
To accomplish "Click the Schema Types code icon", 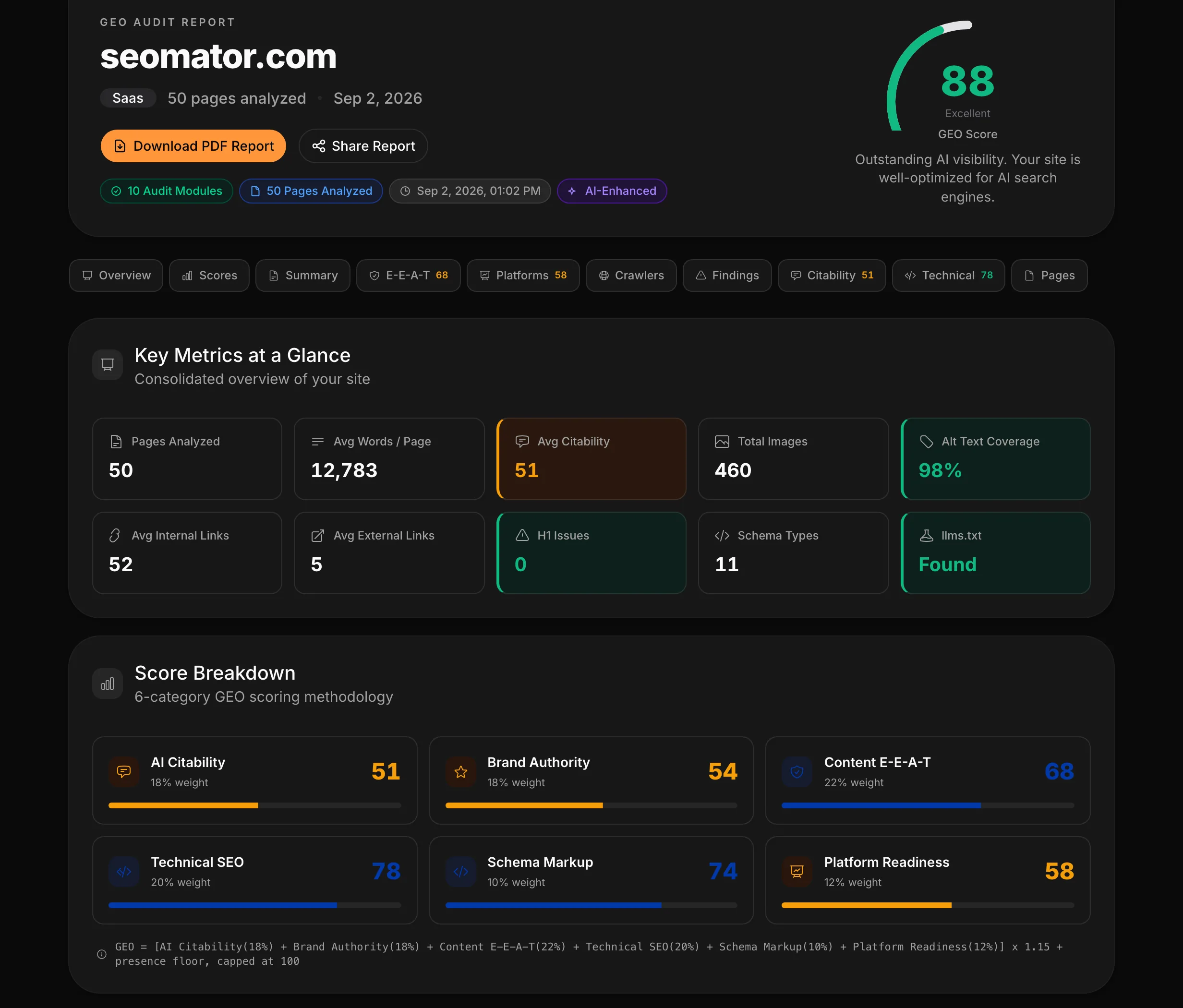I will pyautogui.click(x=722, y=535).
